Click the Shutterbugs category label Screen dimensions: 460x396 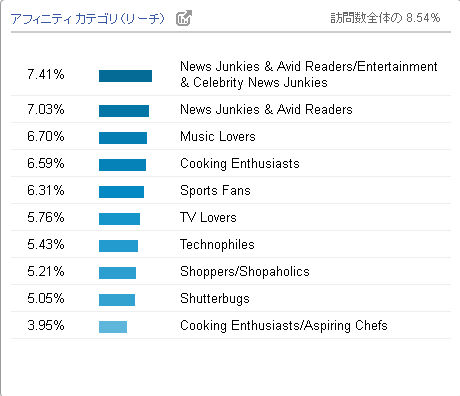click(x=215, y=299)
